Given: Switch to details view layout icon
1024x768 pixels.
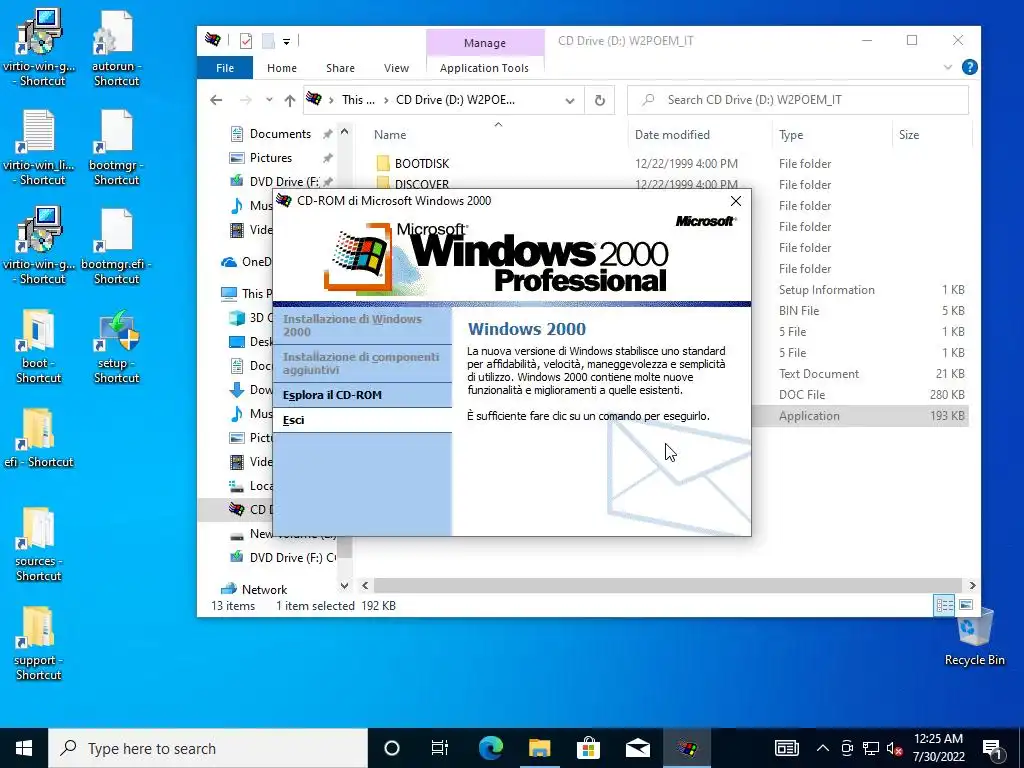Looking at the screenshot, I should click(x=944, y=605).
